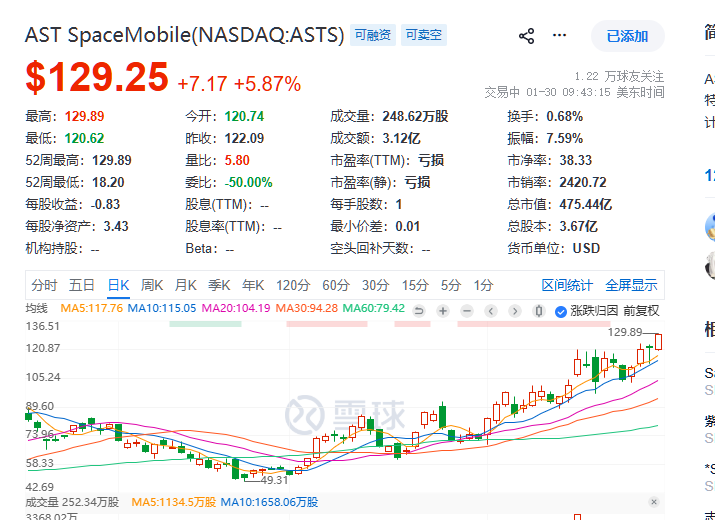Click the candlestick style icon

[x=539, y=311]
